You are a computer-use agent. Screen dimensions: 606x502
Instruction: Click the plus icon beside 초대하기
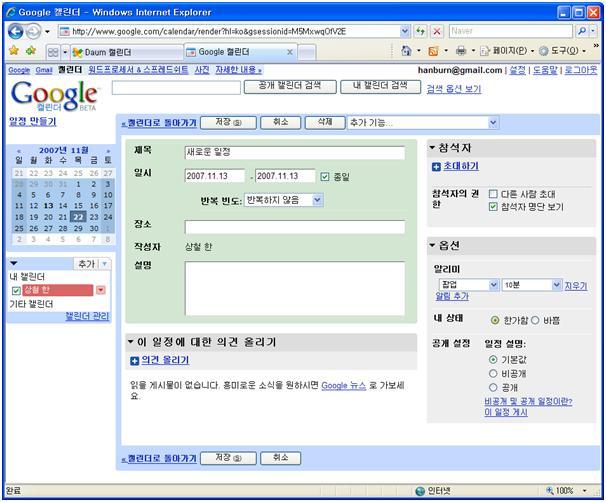coord(436,167)
